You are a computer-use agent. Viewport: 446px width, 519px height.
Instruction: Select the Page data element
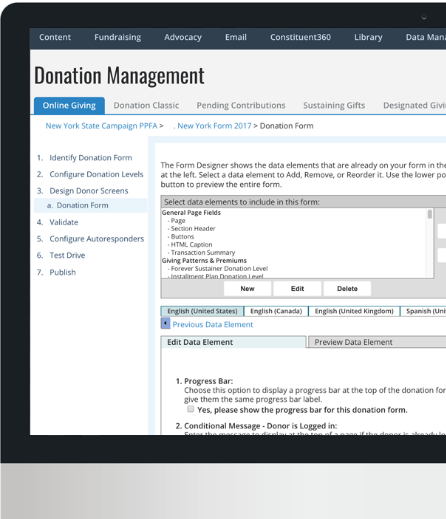pyautogui.click(x=178, y=221)
